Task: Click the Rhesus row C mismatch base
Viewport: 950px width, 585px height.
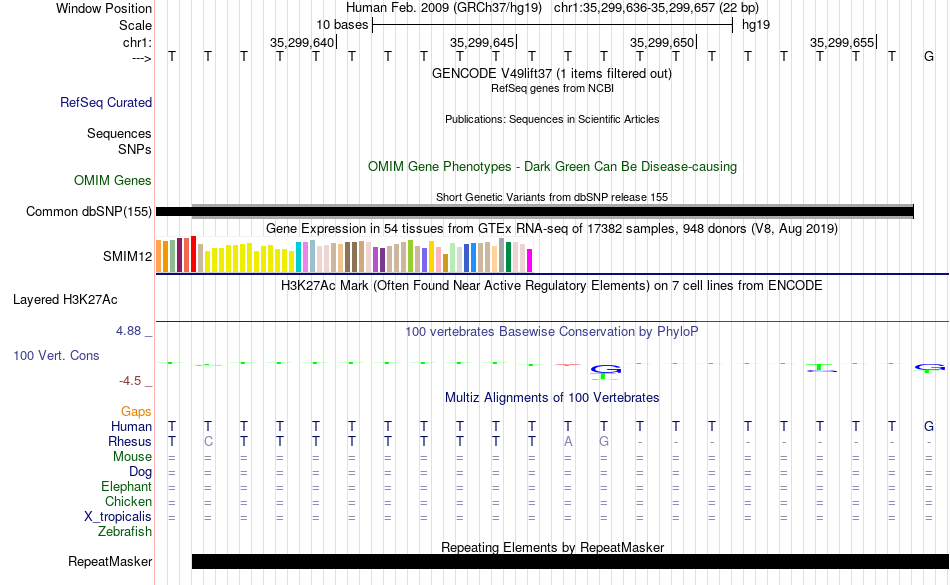Action: click(x=208, y=441)
